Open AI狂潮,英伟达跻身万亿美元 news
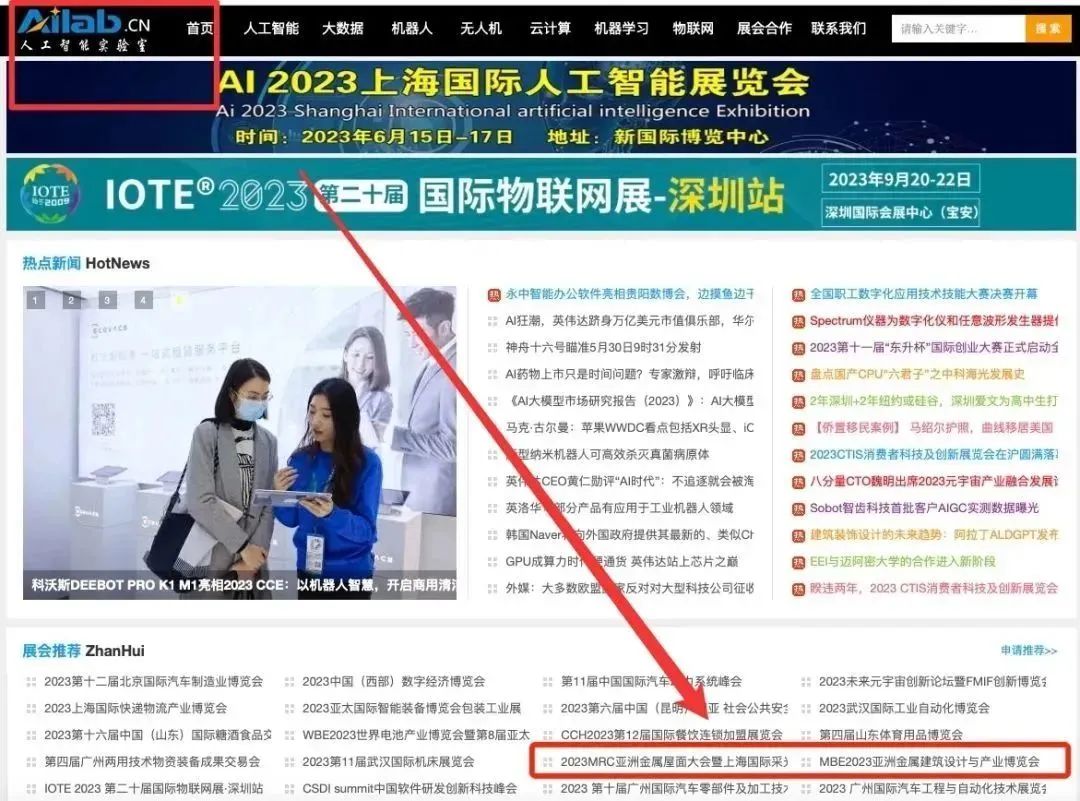 (630, 321)
